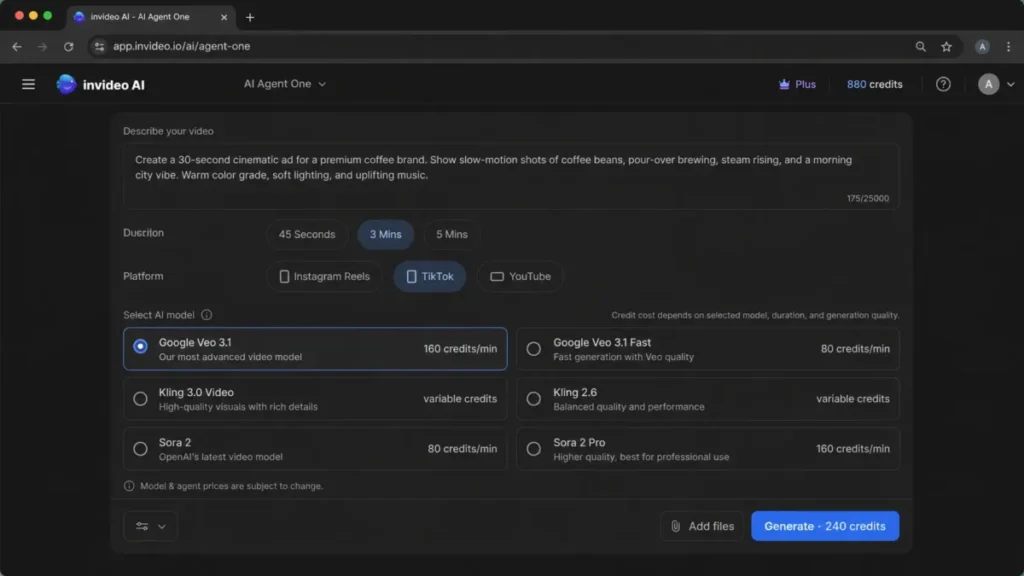This screenshot has width=1024, height=576.
Task: Choose YouTube platform
Action: pos(520,276)
